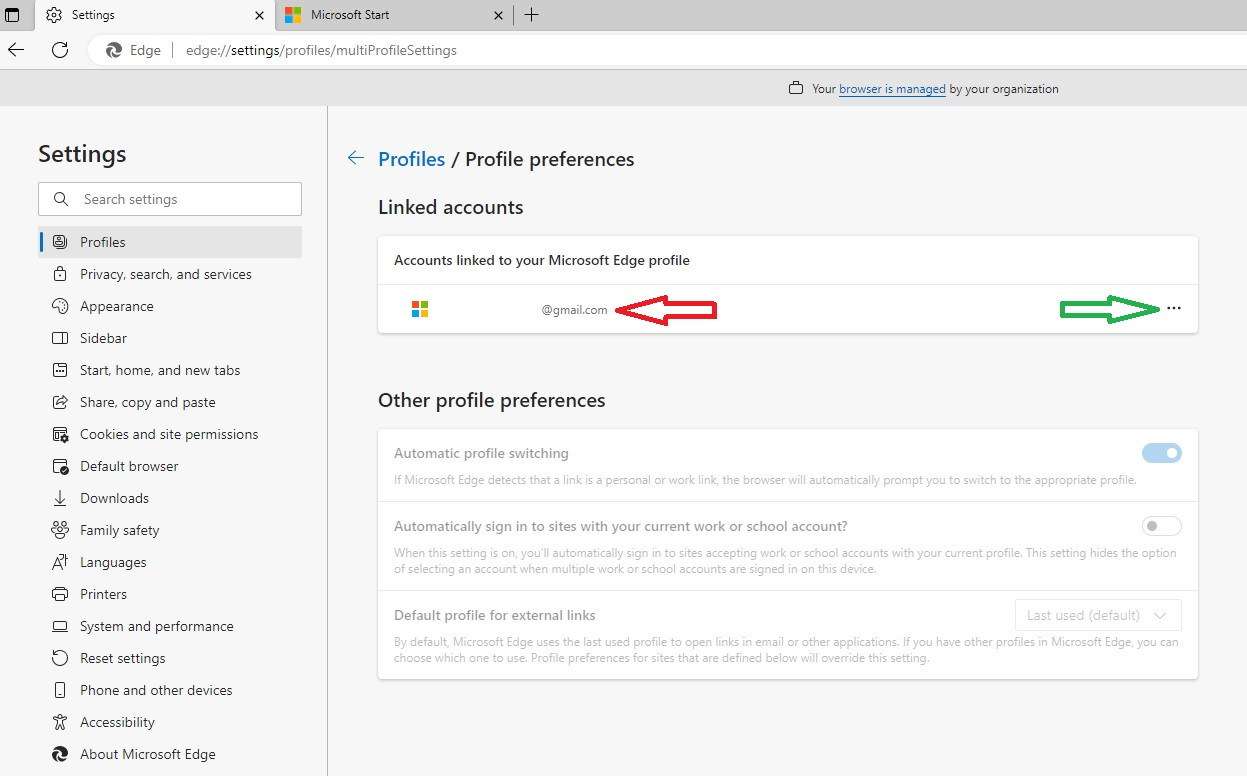Click the Phone and other devices icon

pos(60,690)
